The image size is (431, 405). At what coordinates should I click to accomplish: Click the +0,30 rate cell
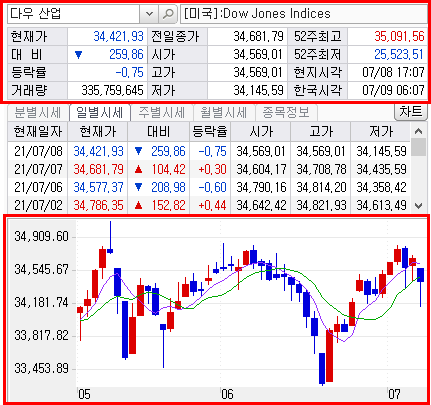click(212, 169)
